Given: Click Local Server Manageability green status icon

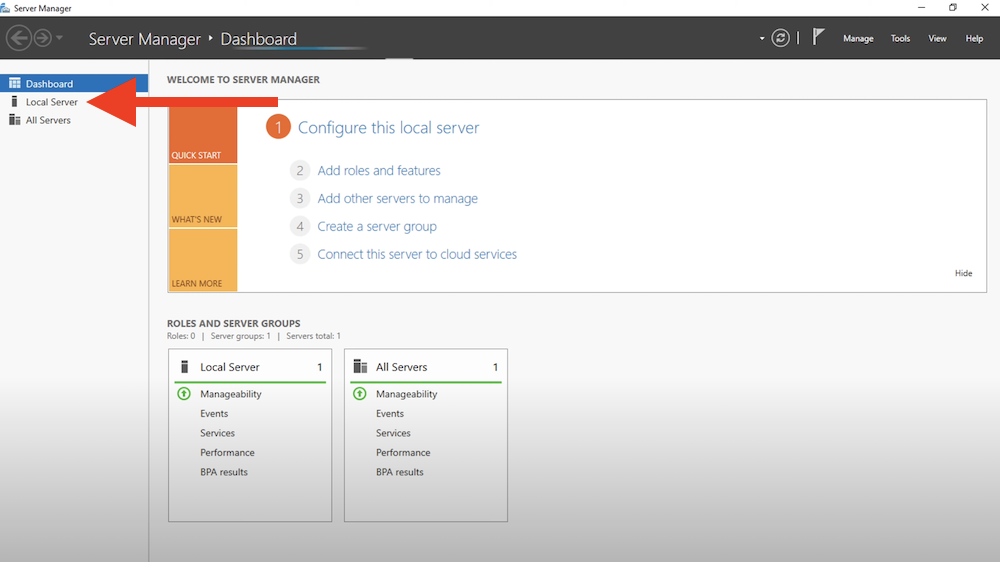Looking at the screenshot, I should [184, 394].
